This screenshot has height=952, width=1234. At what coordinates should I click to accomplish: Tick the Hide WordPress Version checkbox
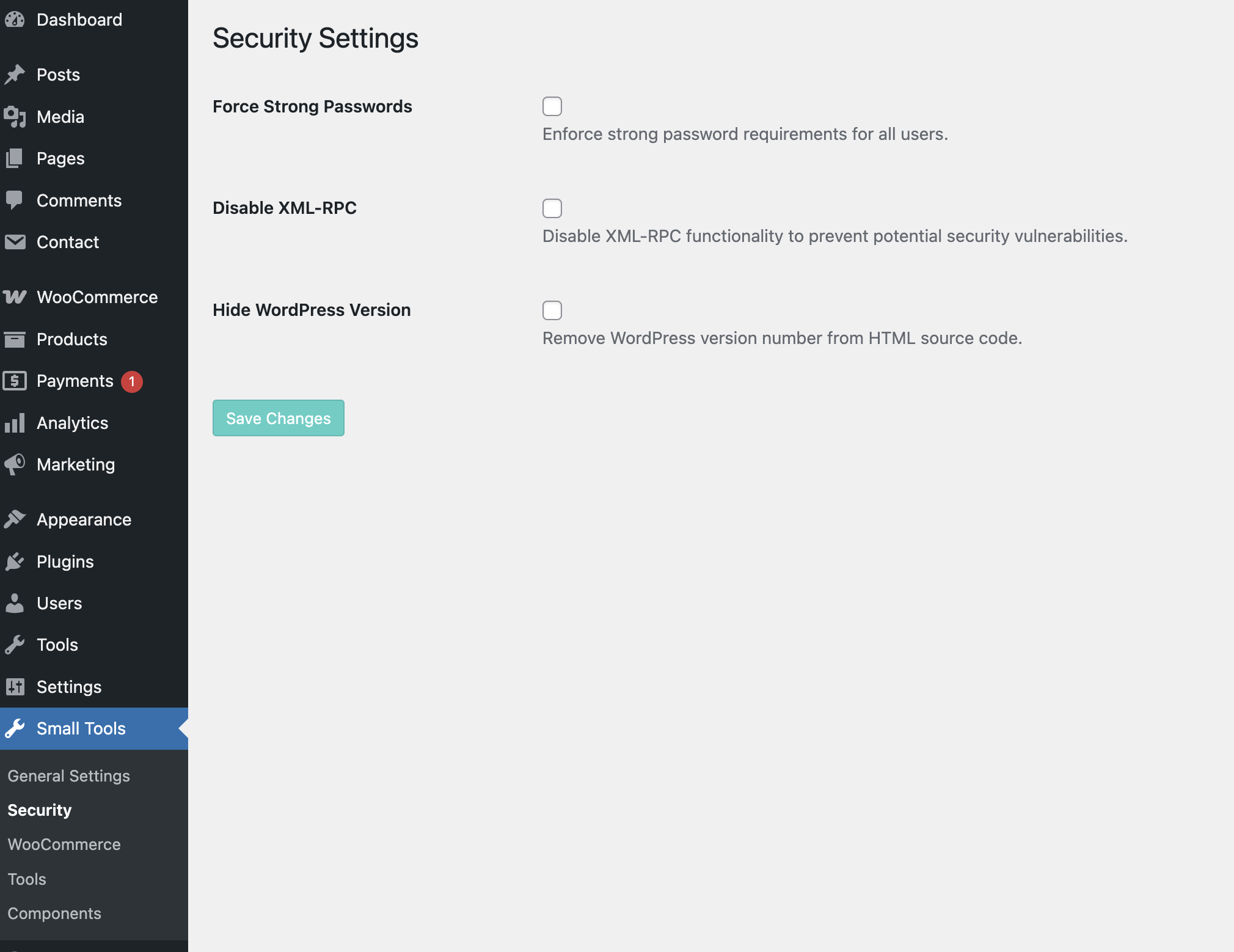[552, 310]
